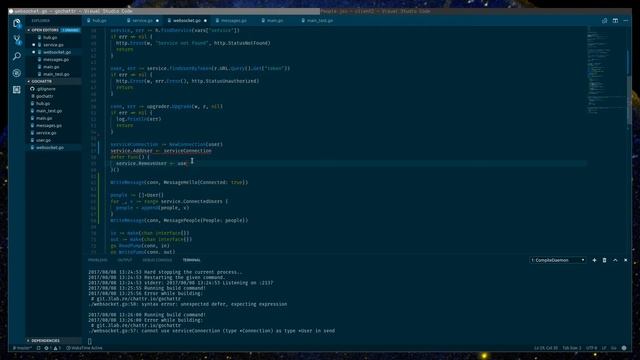Open the CompileDaemon terminal selector dropdown

(x=558, y=260)
